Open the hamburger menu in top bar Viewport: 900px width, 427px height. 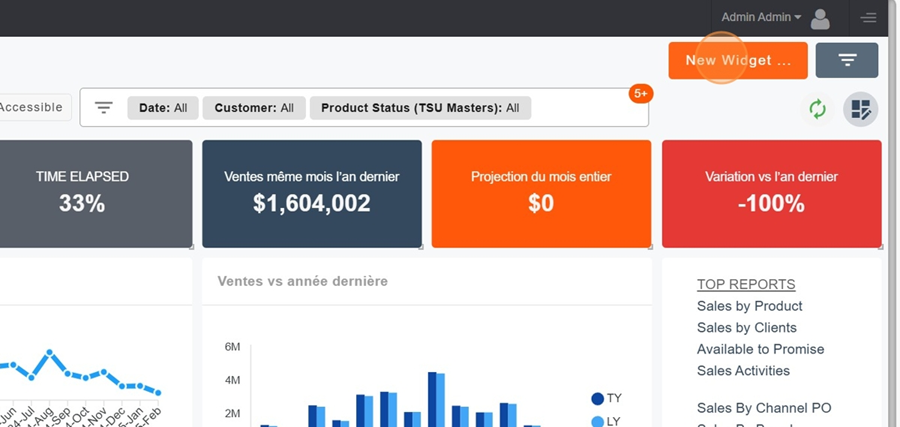pos(868,18)
